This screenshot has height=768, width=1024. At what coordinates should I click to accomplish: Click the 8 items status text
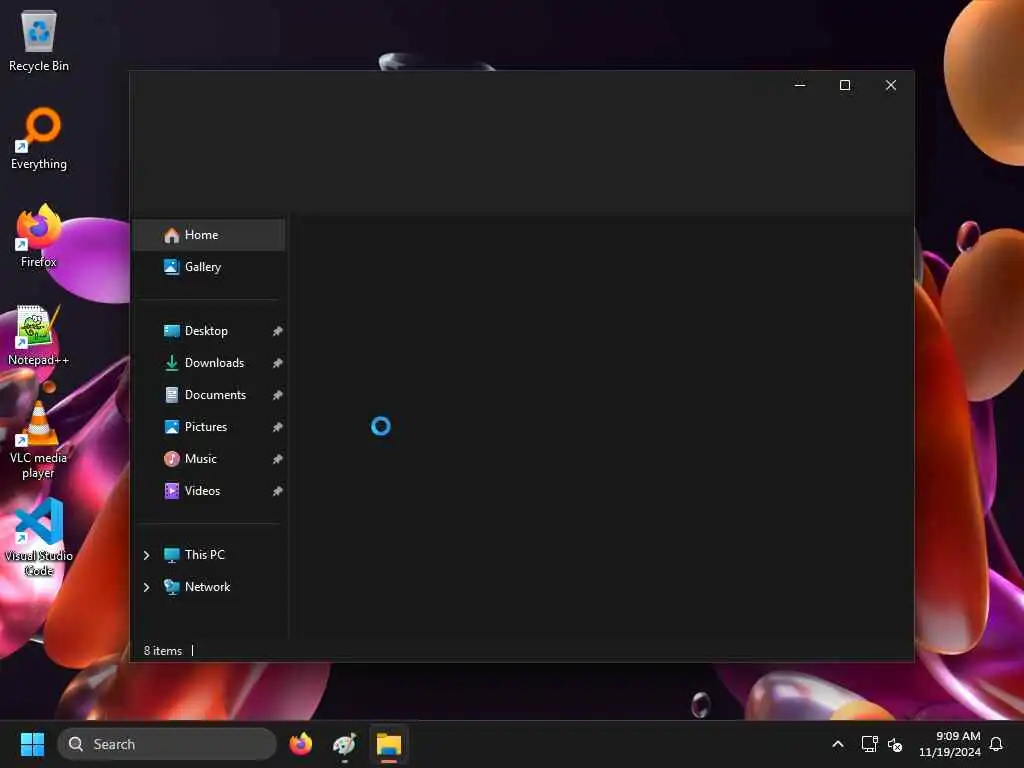click(x=163, y=650)
